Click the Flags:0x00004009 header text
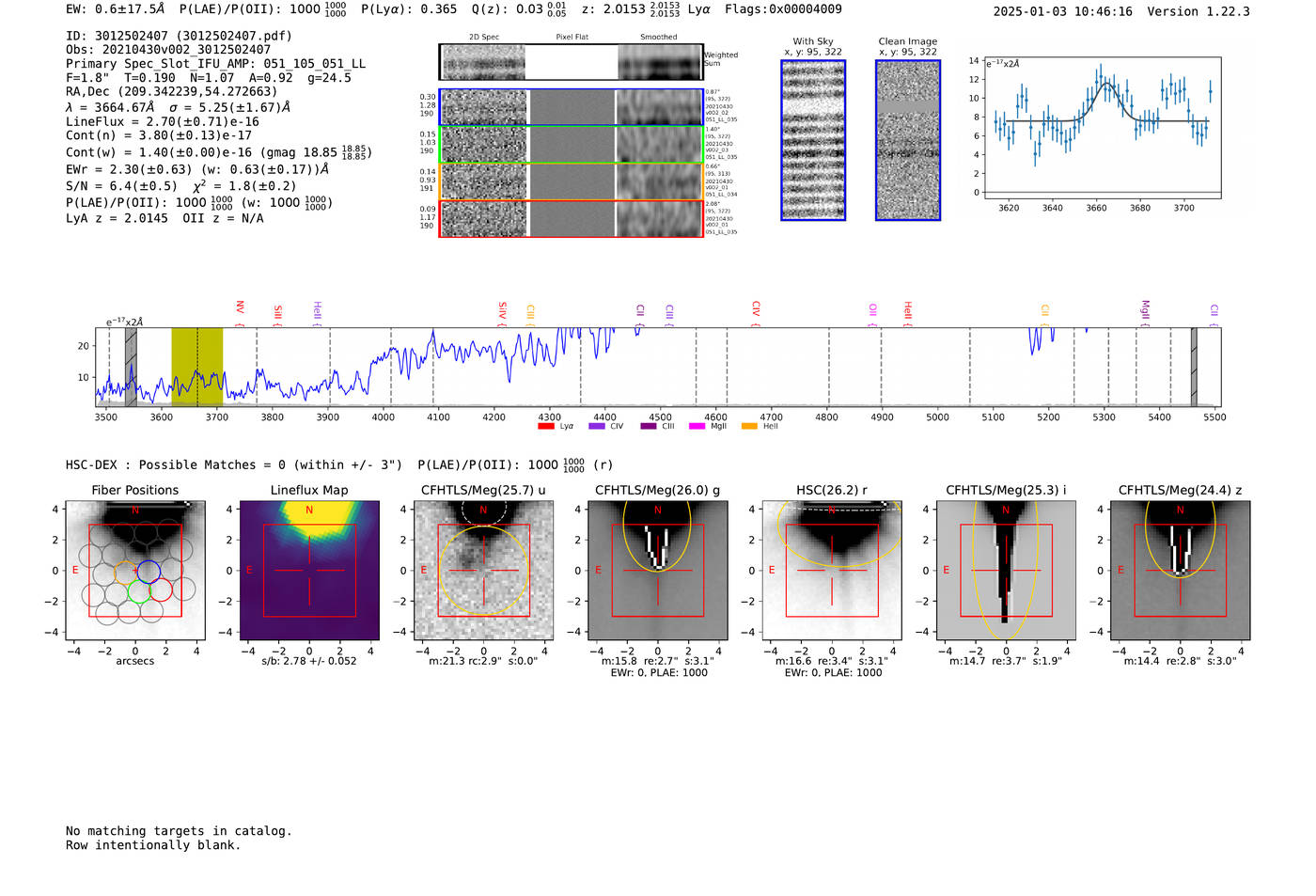The image size is (1316, 896). [x=783, y=9]
